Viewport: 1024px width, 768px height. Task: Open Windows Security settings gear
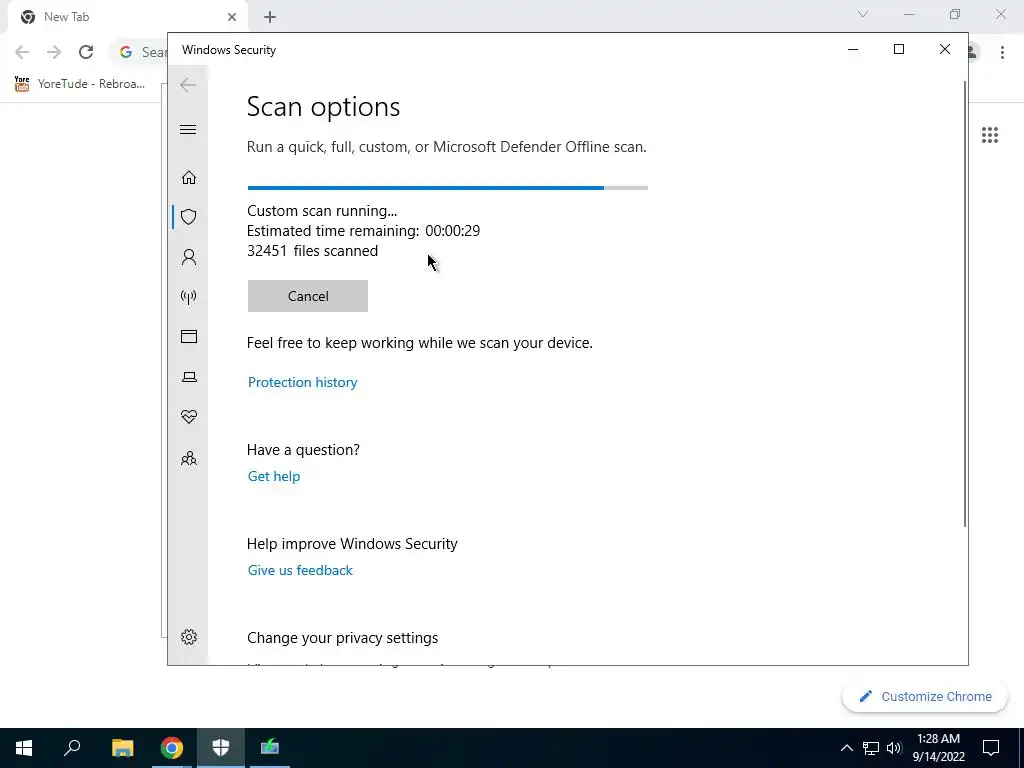[189, 637]
